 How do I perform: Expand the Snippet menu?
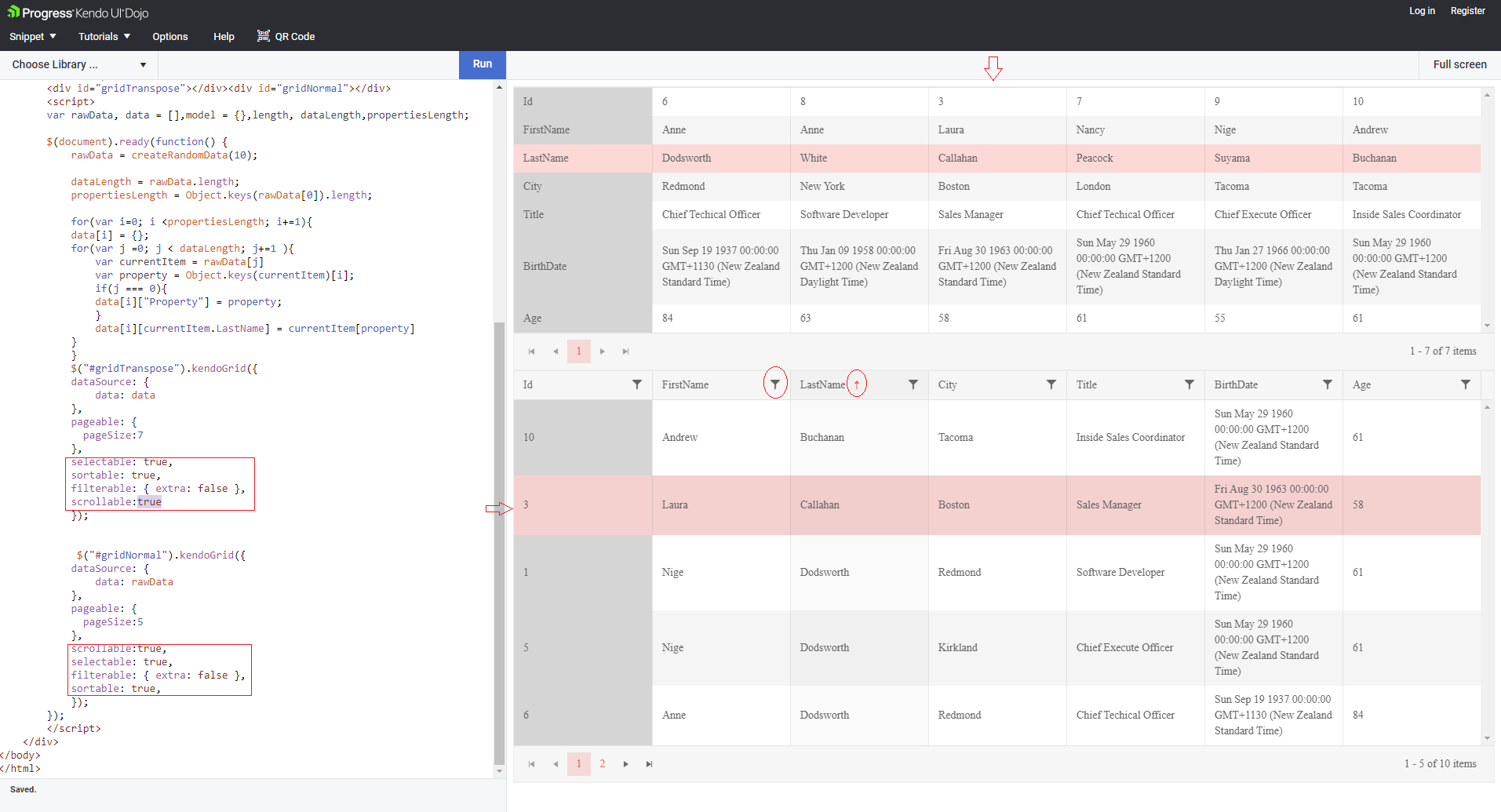pyautogui.click(x=33, y=36)
